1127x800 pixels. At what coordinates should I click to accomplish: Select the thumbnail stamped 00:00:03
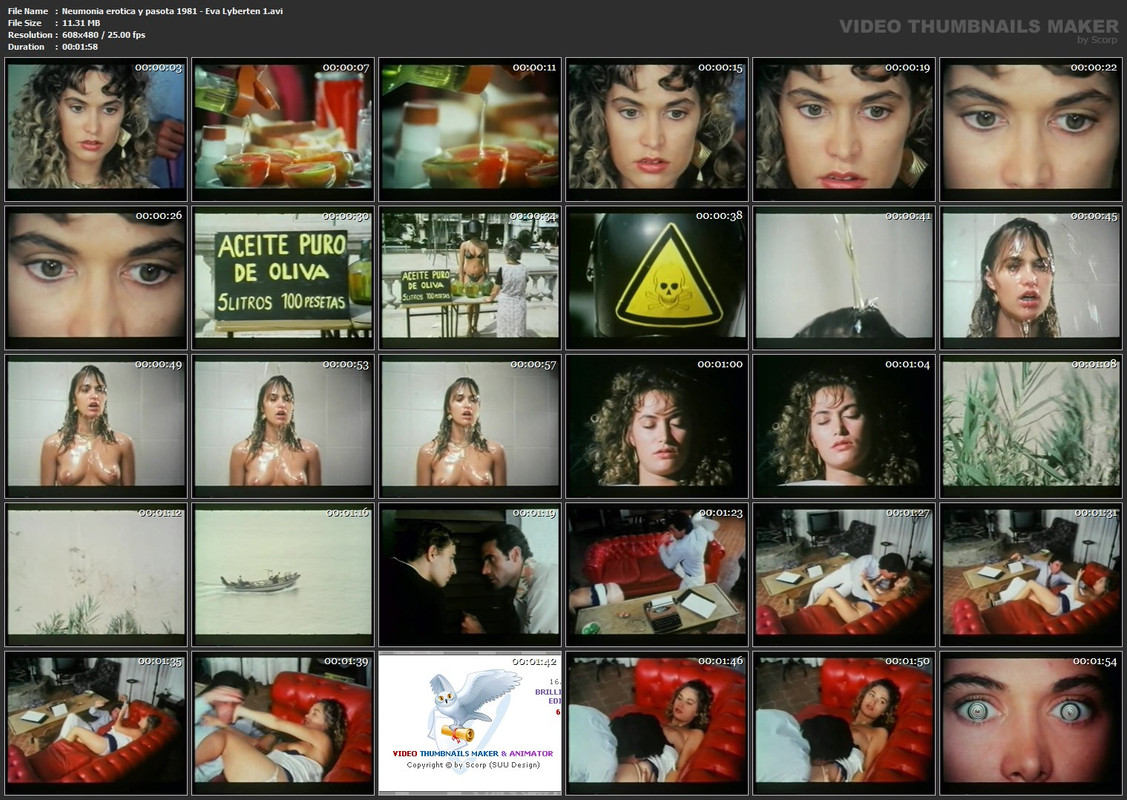point(96,129)
